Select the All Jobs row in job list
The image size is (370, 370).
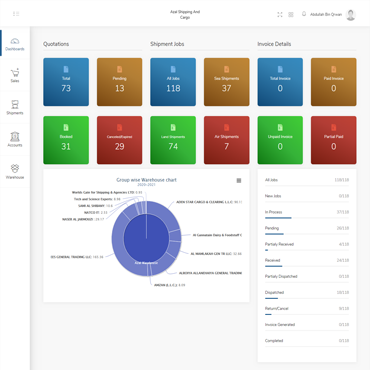pyautogui.click(x=307, y=180)
